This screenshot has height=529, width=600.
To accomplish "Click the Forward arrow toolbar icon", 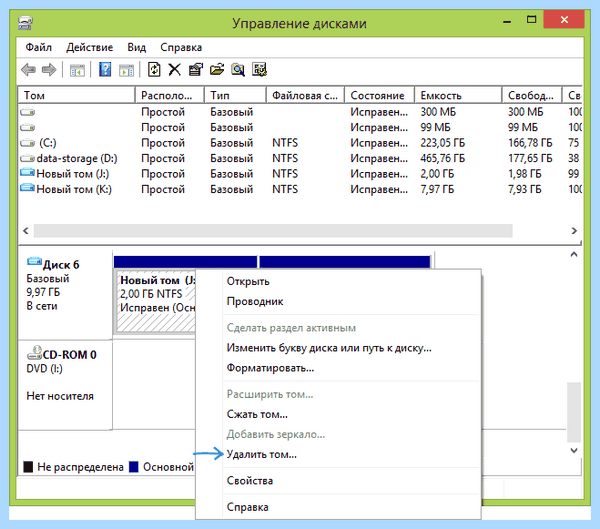I will tap(49, 70).
